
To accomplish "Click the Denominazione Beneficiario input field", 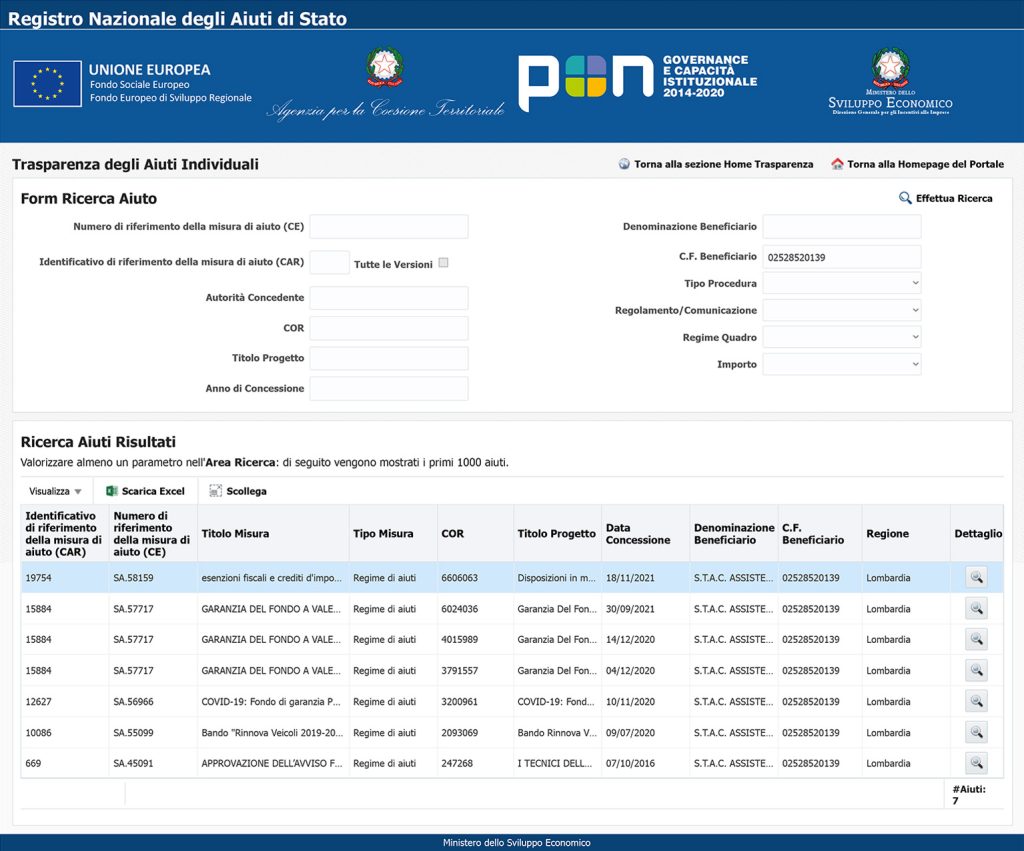I will 841,227.
